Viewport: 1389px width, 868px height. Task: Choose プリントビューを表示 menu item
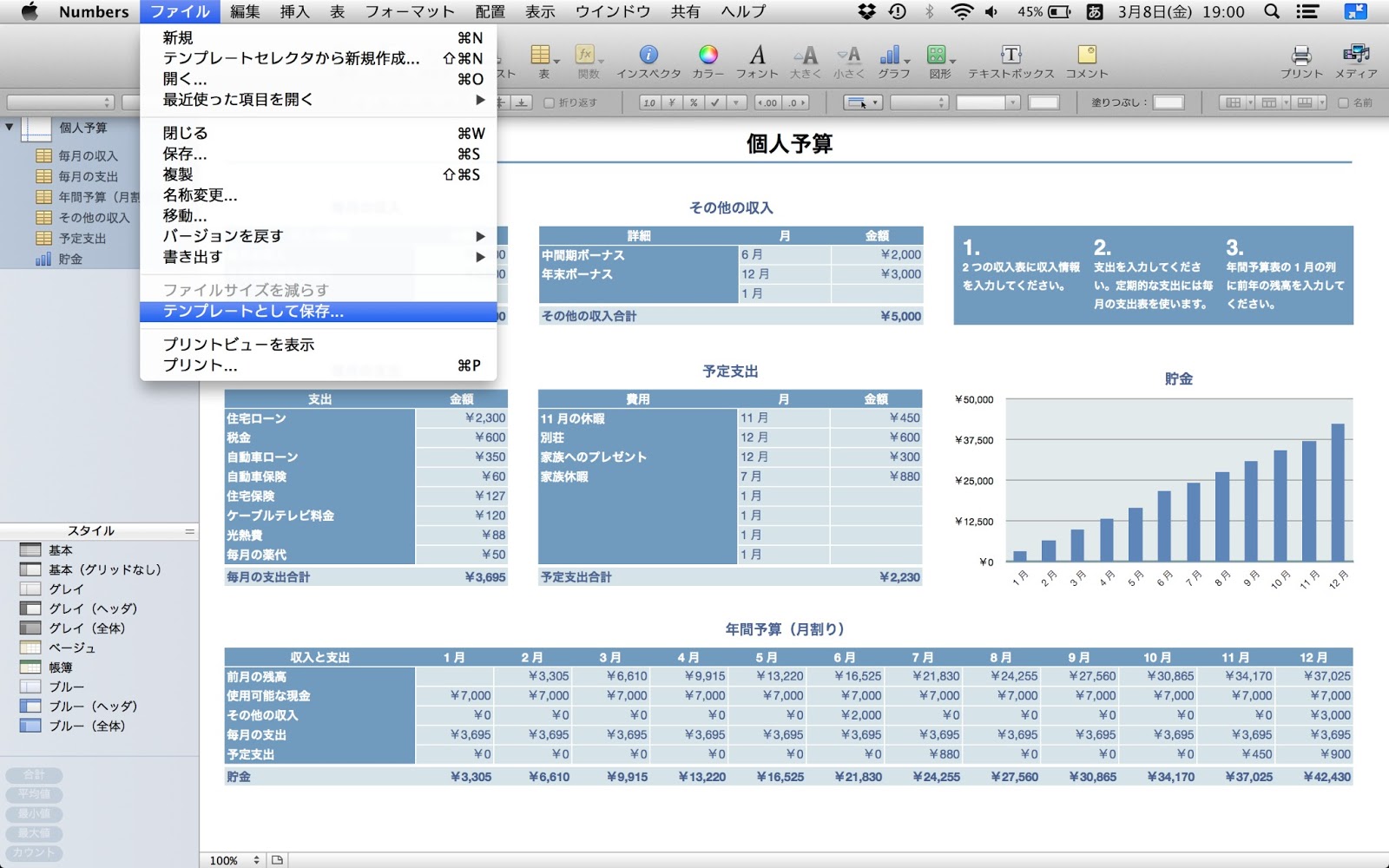318,345
